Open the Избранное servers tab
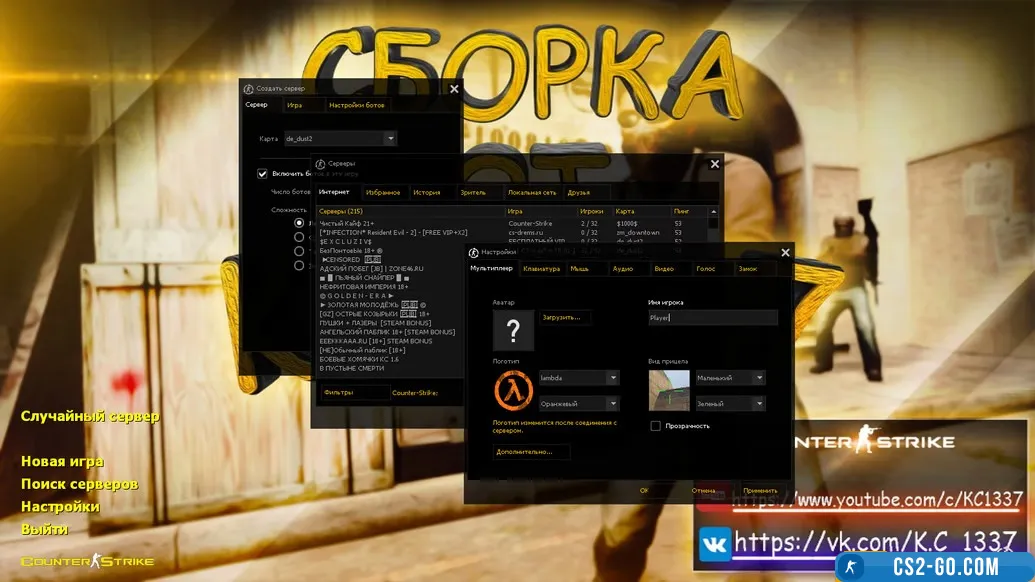This screenshot has height=582, width=1035. click(382, 192)
